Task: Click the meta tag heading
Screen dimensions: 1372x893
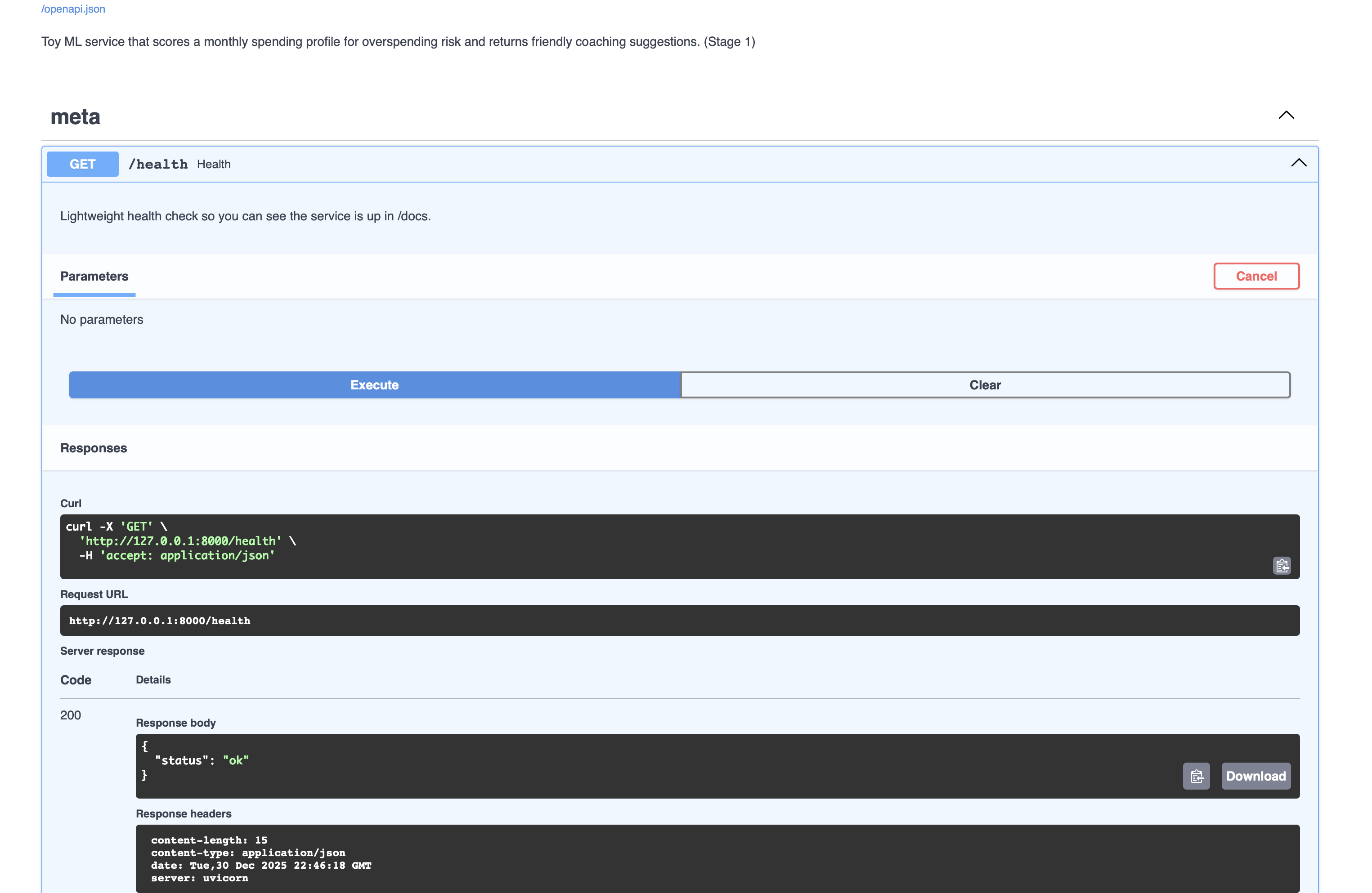Action: click(76, 117)
